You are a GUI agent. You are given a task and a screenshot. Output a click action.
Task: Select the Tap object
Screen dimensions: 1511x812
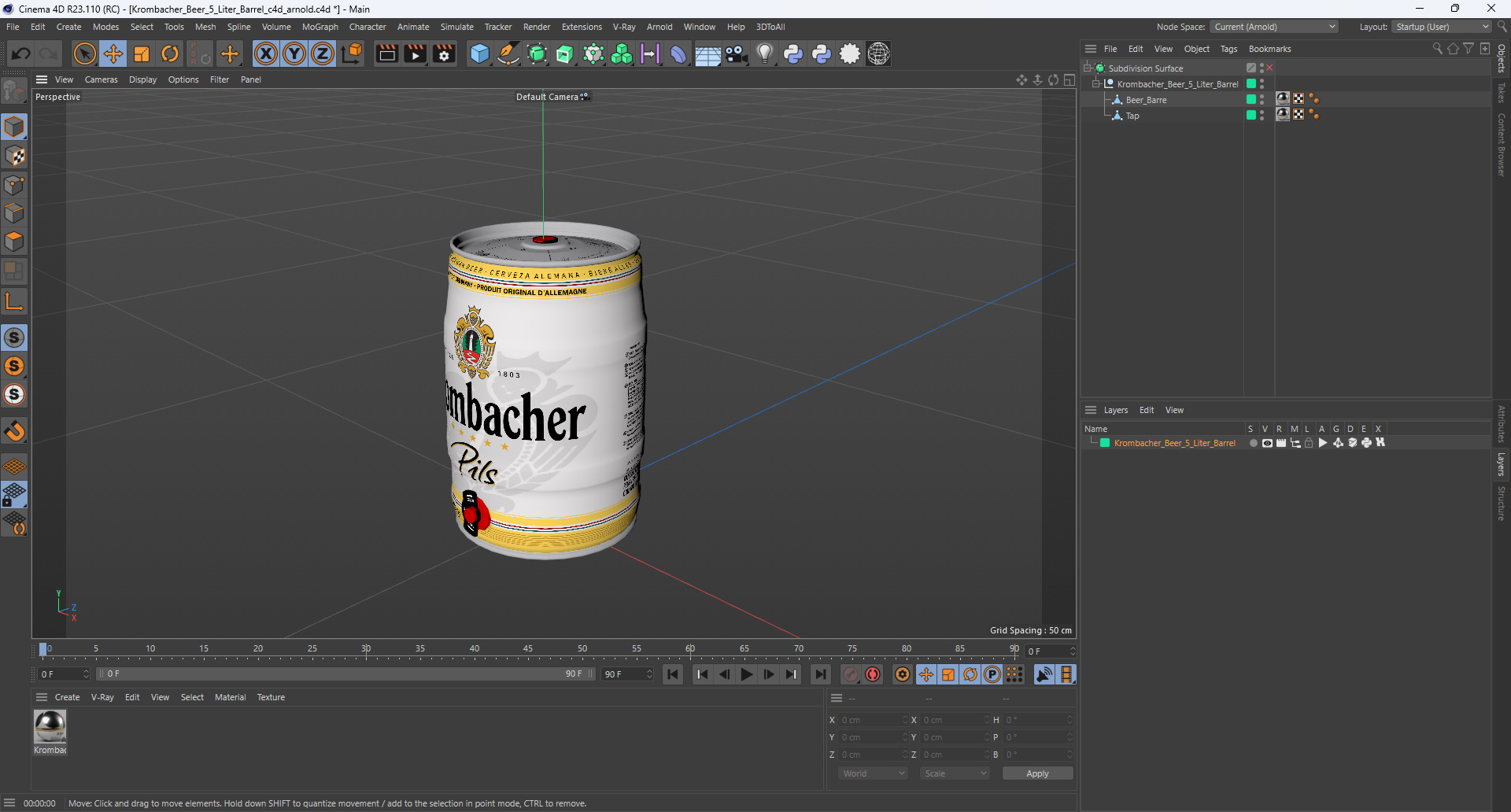1132,116
